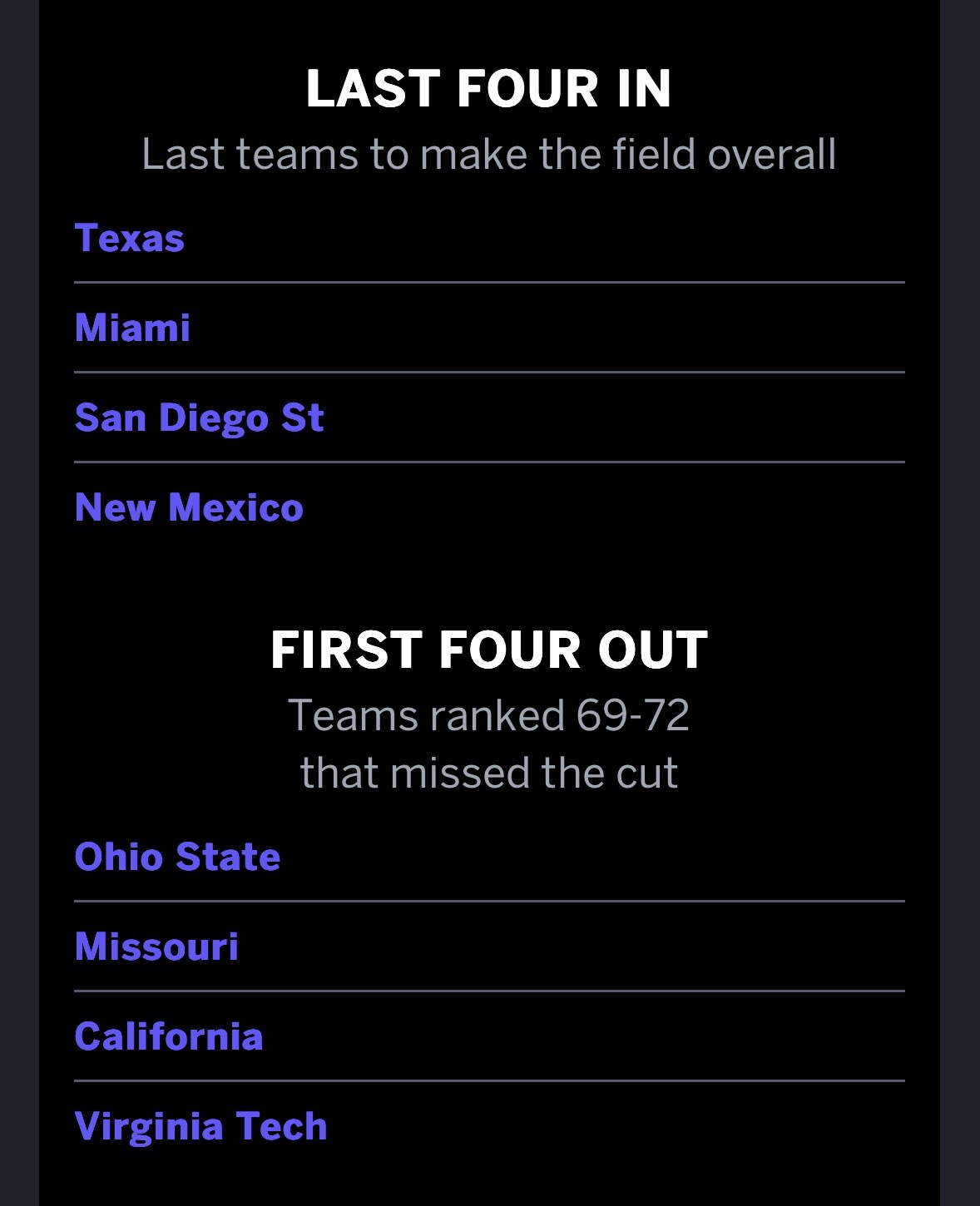This screenshot has height=1206, width=980.
Task: Select the Virginia Tech link
Action: [x=200, y=1126]
